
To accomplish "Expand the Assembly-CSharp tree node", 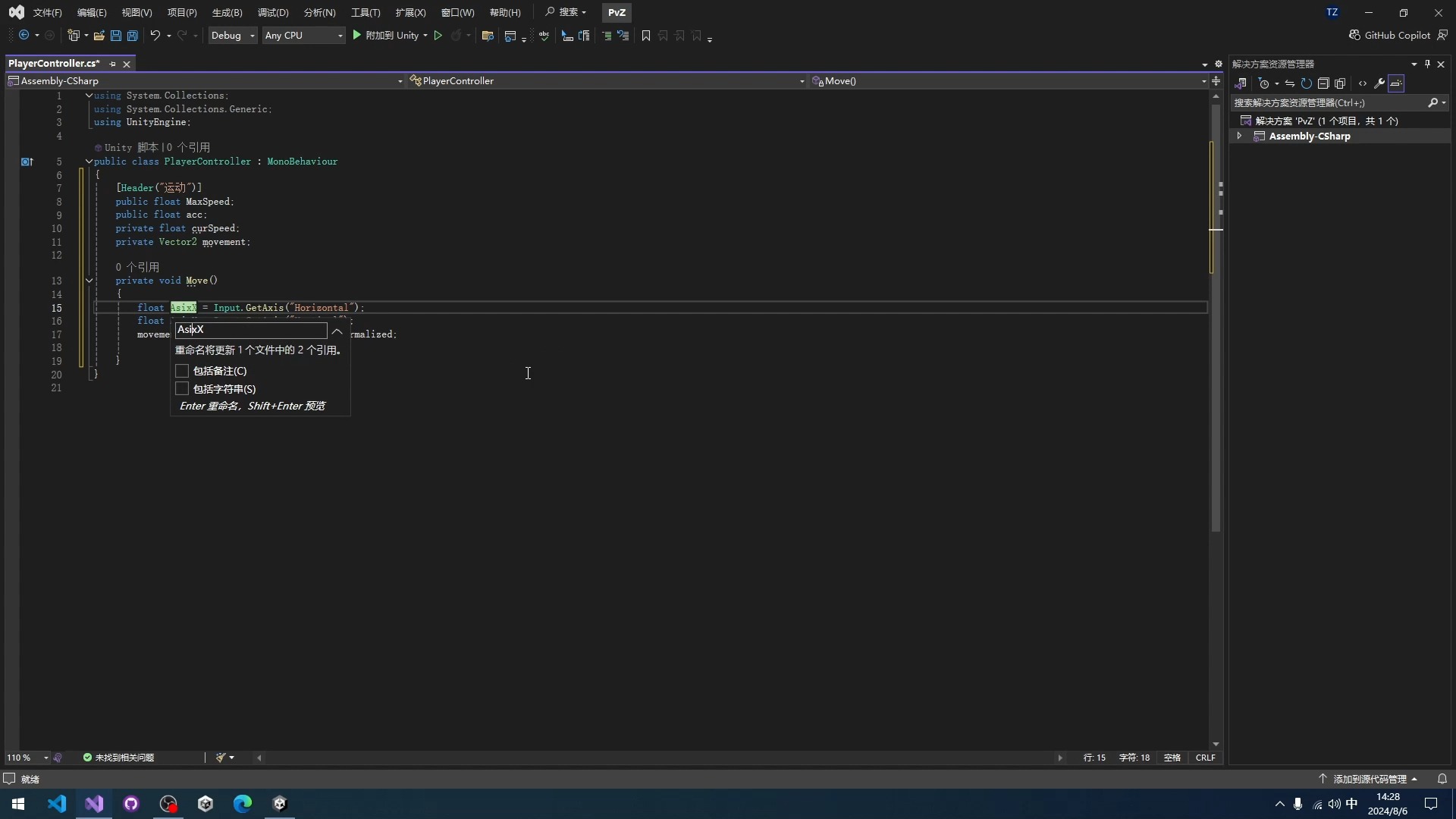I will (1239, 136).
